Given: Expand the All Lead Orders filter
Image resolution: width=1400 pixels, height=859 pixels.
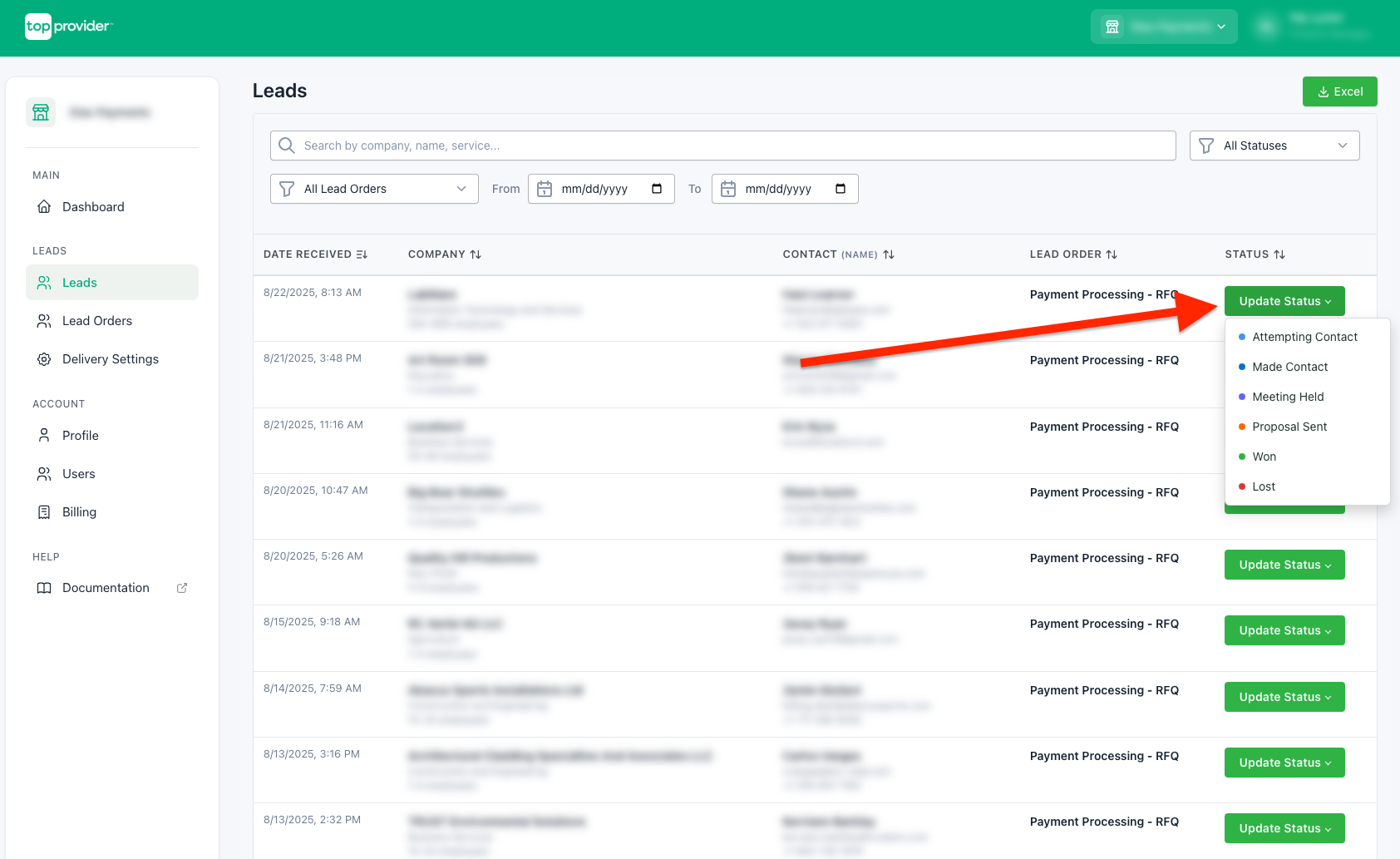Looking at the screenshot, I should [373, 189].
